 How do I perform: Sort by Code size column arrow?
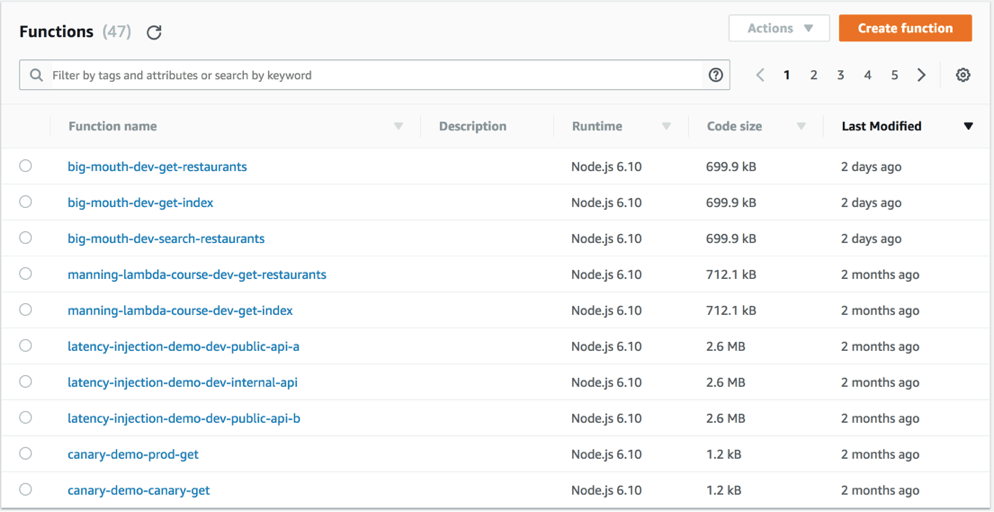(801, 126)
